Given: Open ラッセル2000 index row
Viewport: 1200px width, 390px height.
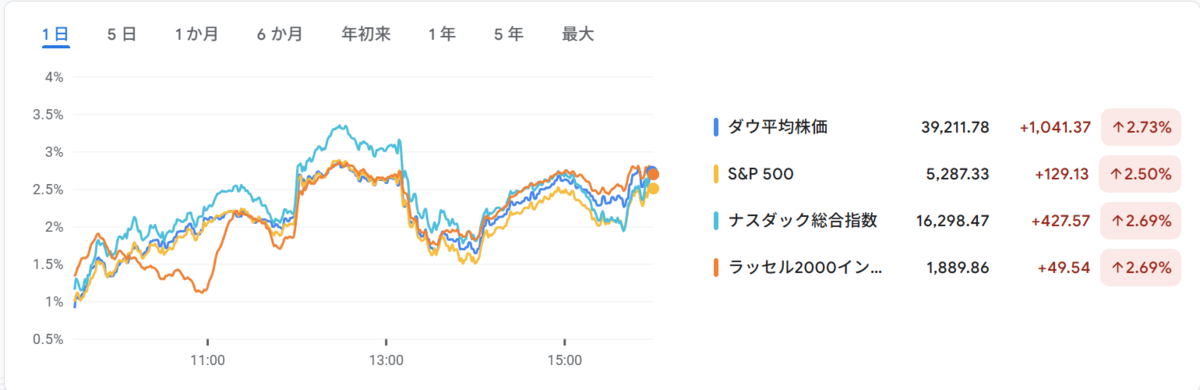Looking at the screenshot, I should [x=945, y=268].
